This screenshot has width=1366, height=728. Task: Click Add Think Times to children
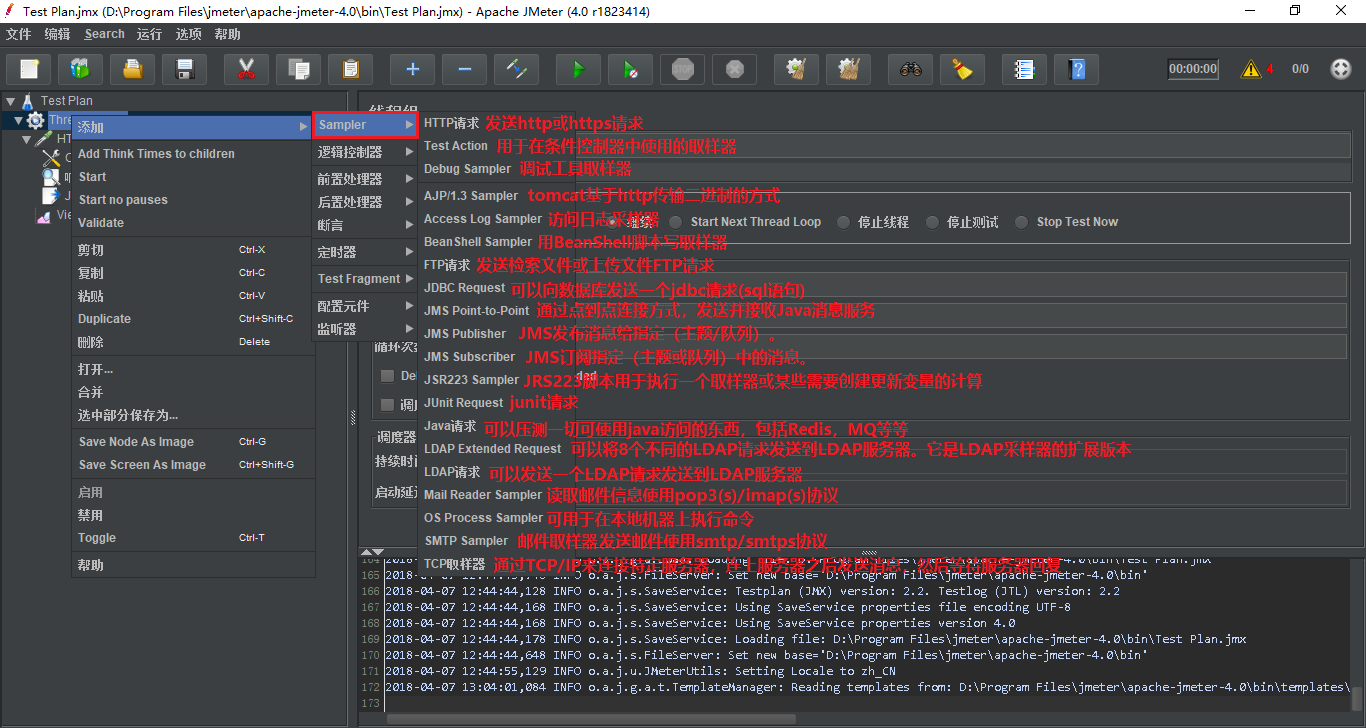point(156,154)
